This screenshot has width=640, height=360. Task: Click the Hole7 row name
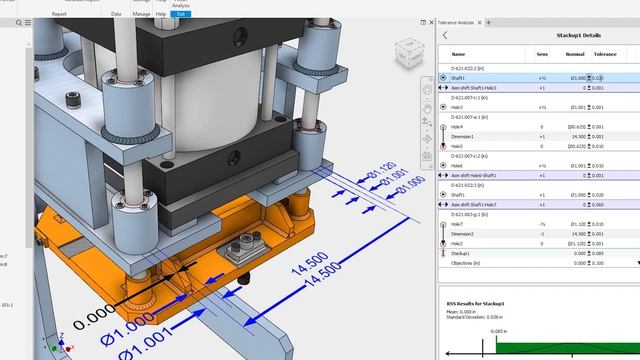pos(457,224)
